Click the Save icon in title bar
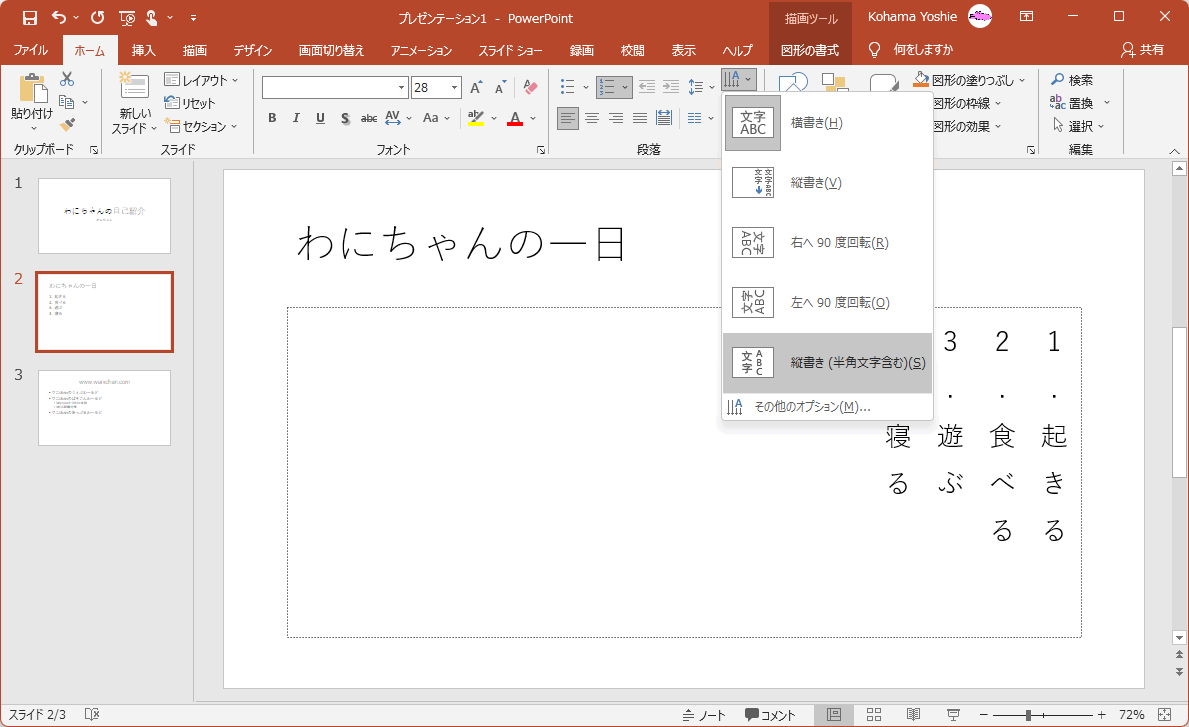 click(x=29, y=17)
